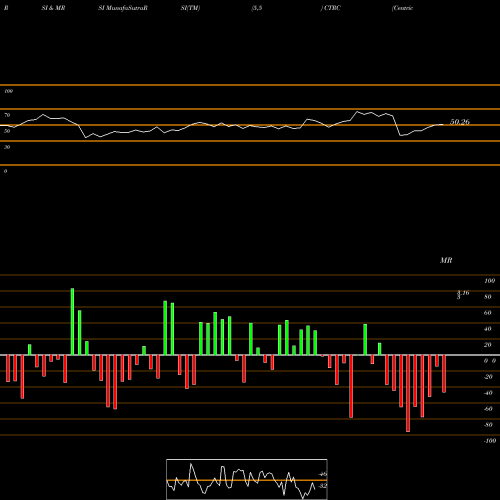
Task: Click the MR panel title label
Action: (x=446, y=260)
